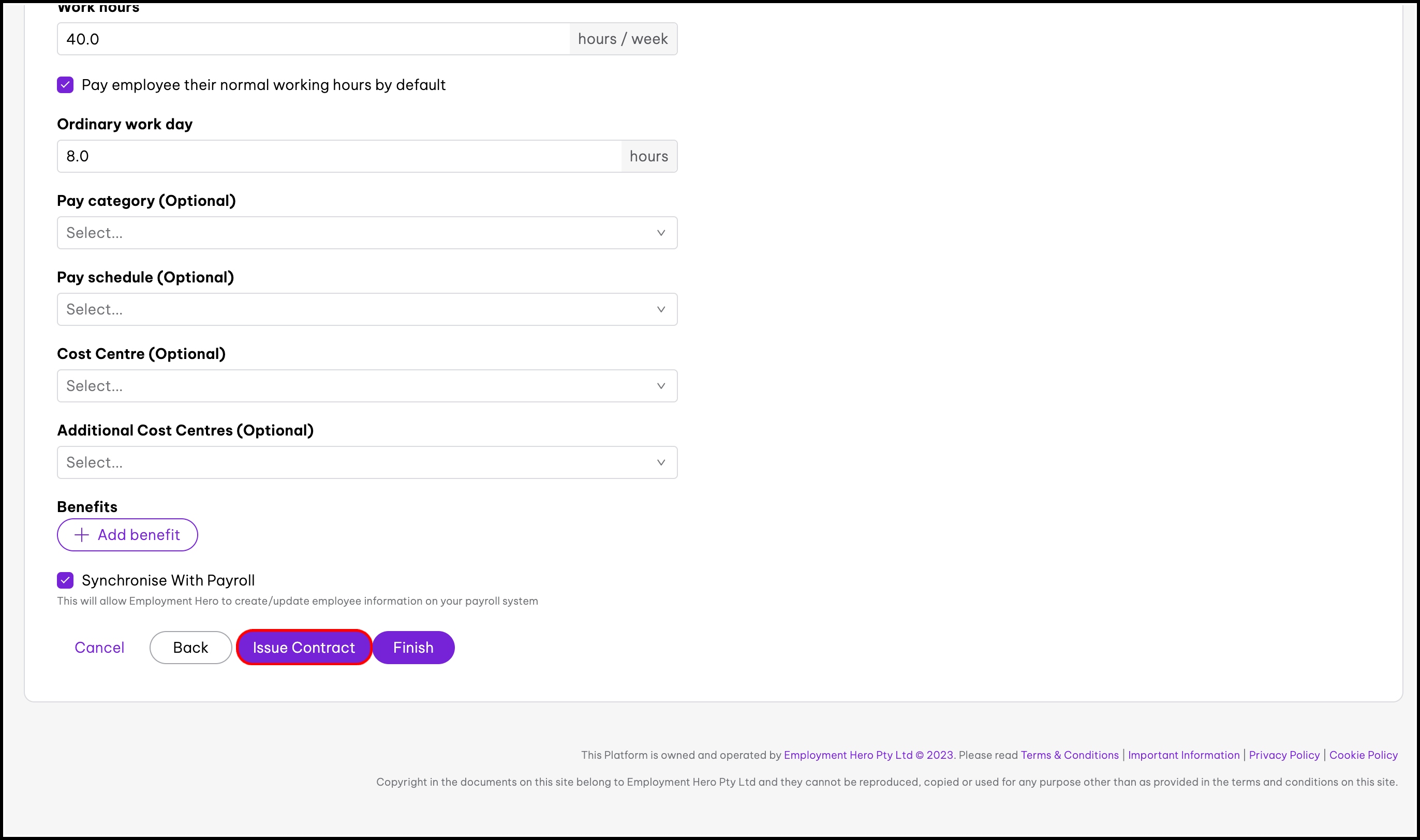This screenshot has height=840, width=1420.
Task: Click the Ordinary work day input
Action: click(x=338, y=156)
